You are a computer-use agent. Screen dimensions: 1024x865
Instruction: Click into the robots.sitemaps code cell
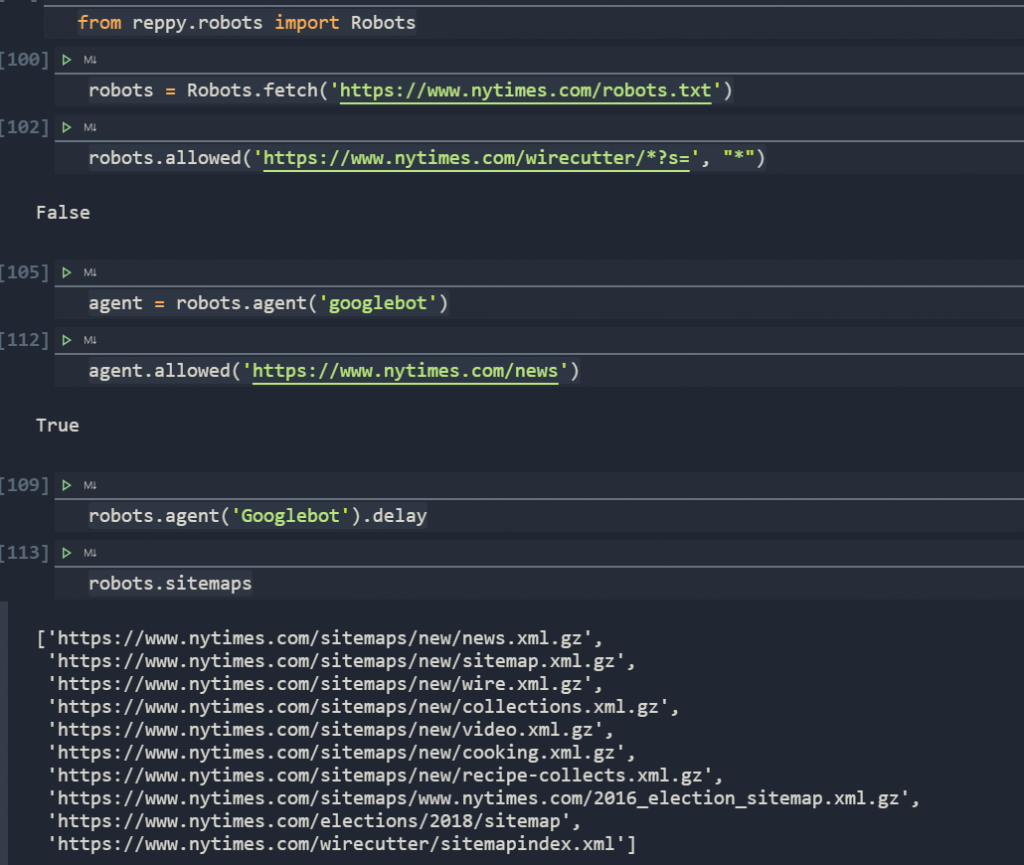coord(539,584)
